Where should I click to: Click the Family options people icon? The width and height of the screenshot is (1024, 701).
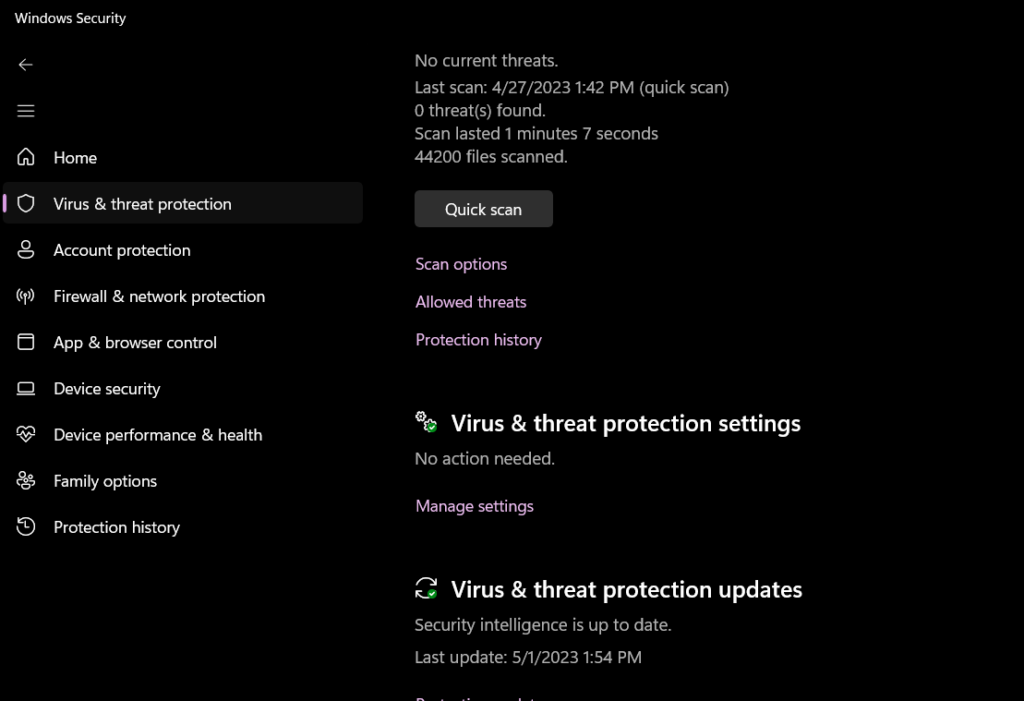tap(26, 481)
